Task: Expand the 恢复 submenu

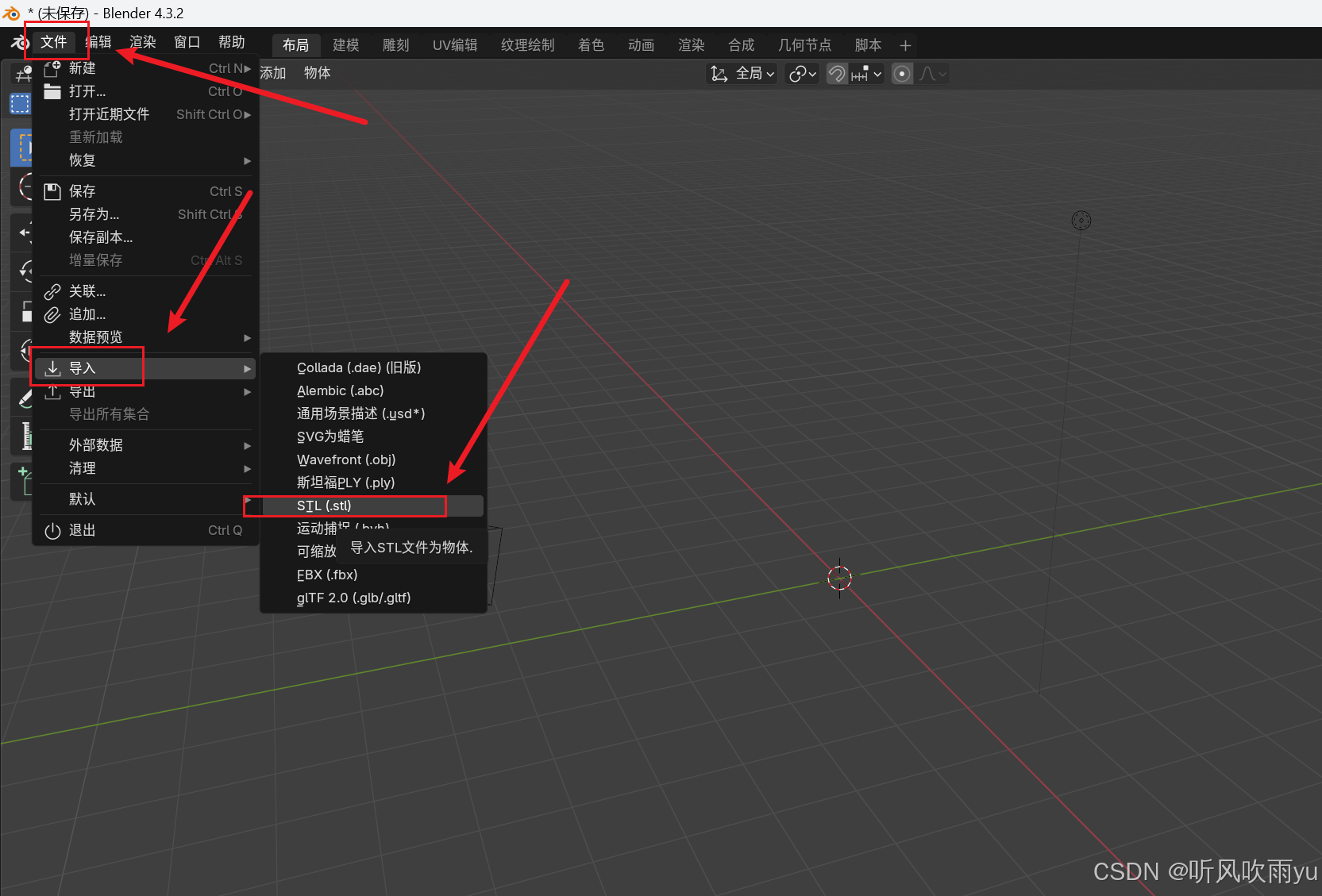Action: point(145,160)
